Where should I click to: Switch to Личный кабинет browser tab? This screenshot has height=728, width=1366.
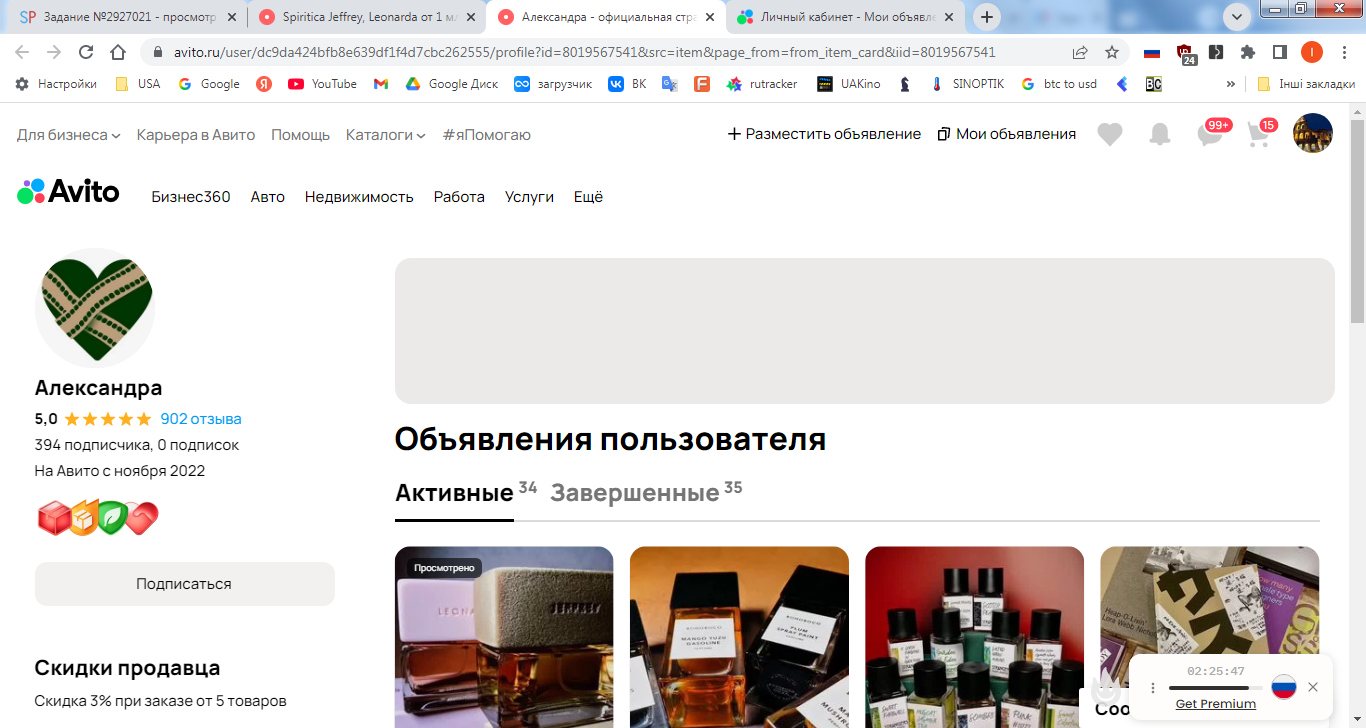(846, 17)
